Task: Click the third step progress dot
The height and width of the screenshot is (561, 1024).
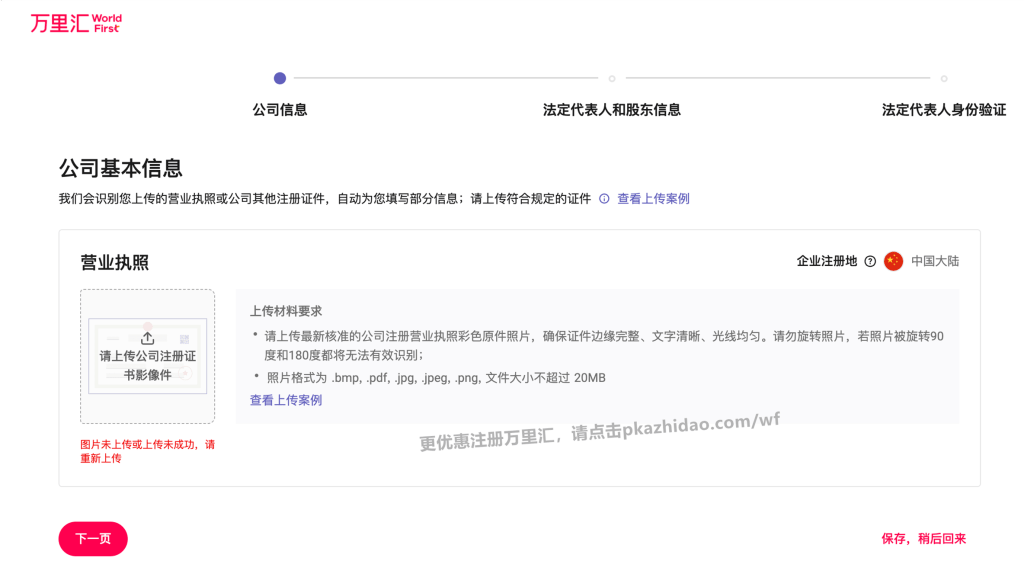Action: click(944, 78)
